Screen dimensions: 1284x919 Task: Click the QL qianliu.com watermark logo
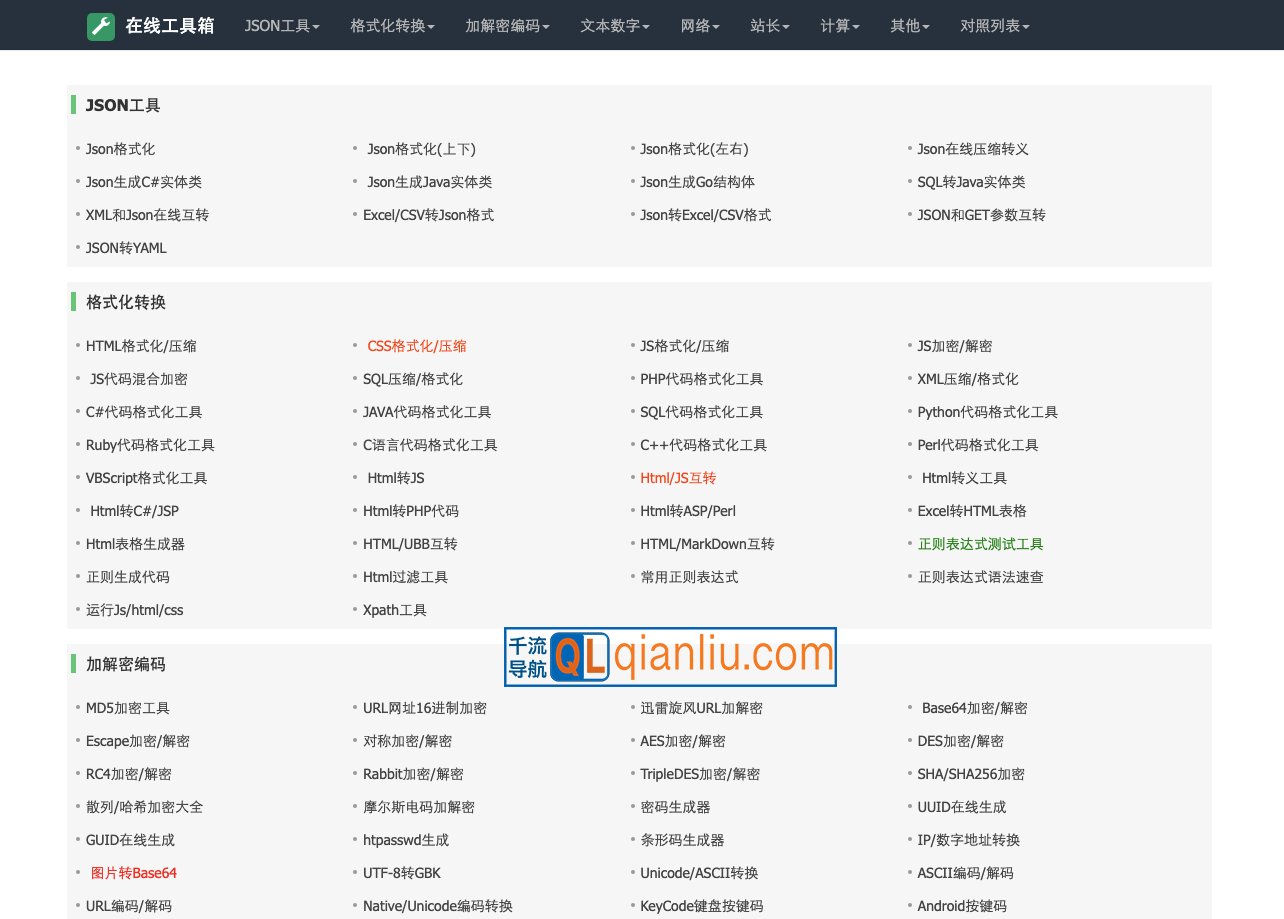tap(669, 657)
